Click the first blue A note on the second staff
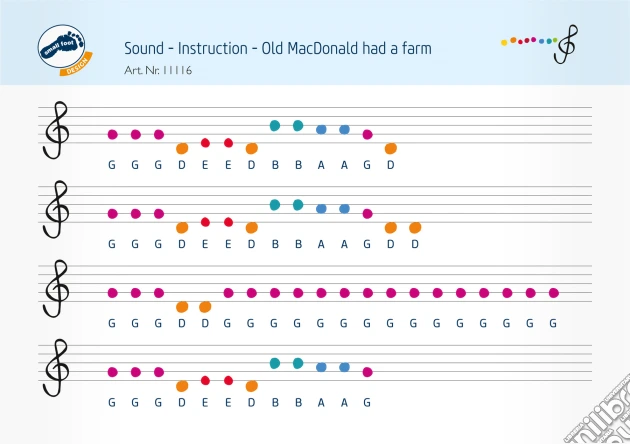Viewport: 630px width, 444px height. click(321, 209)
